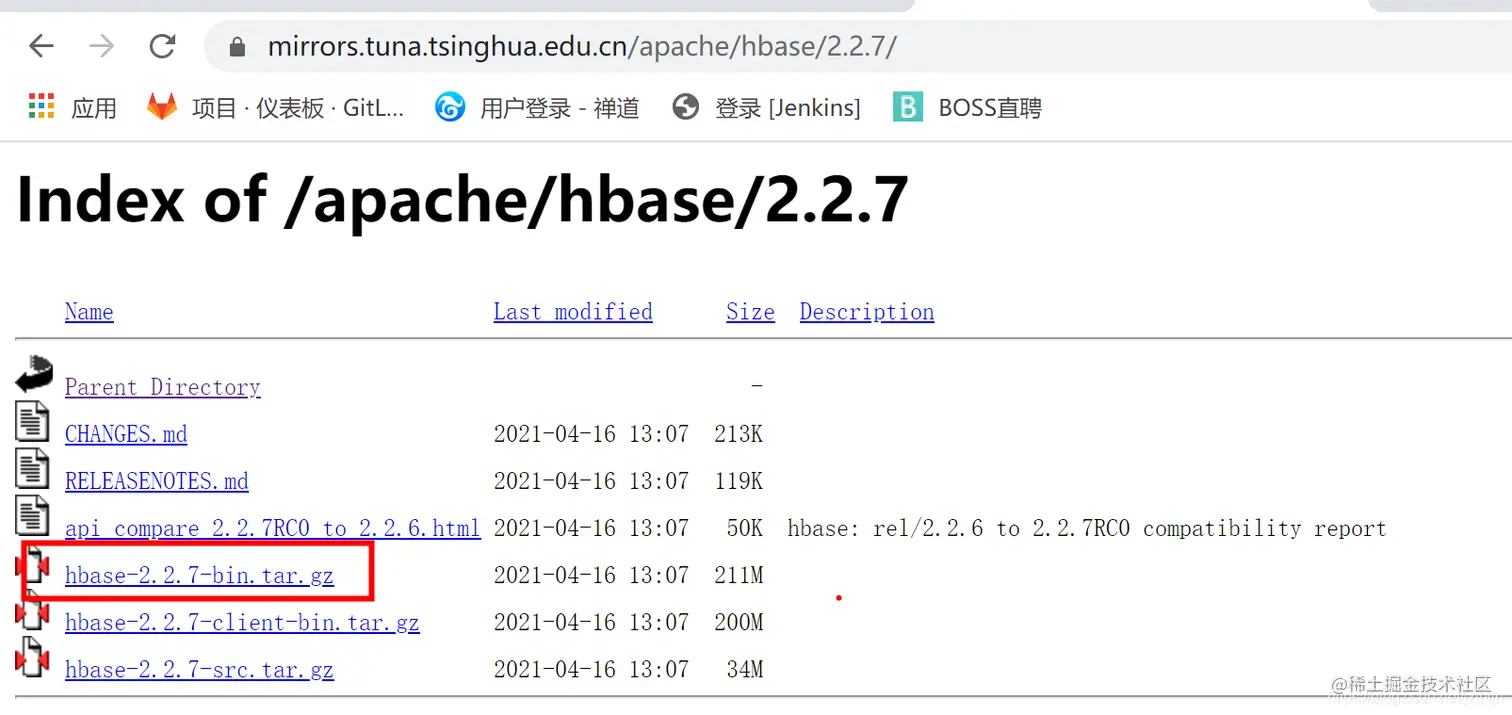1512x715 pixels.
Task: Select the 213K size of CHANGES.md
Action: (738, 434)
